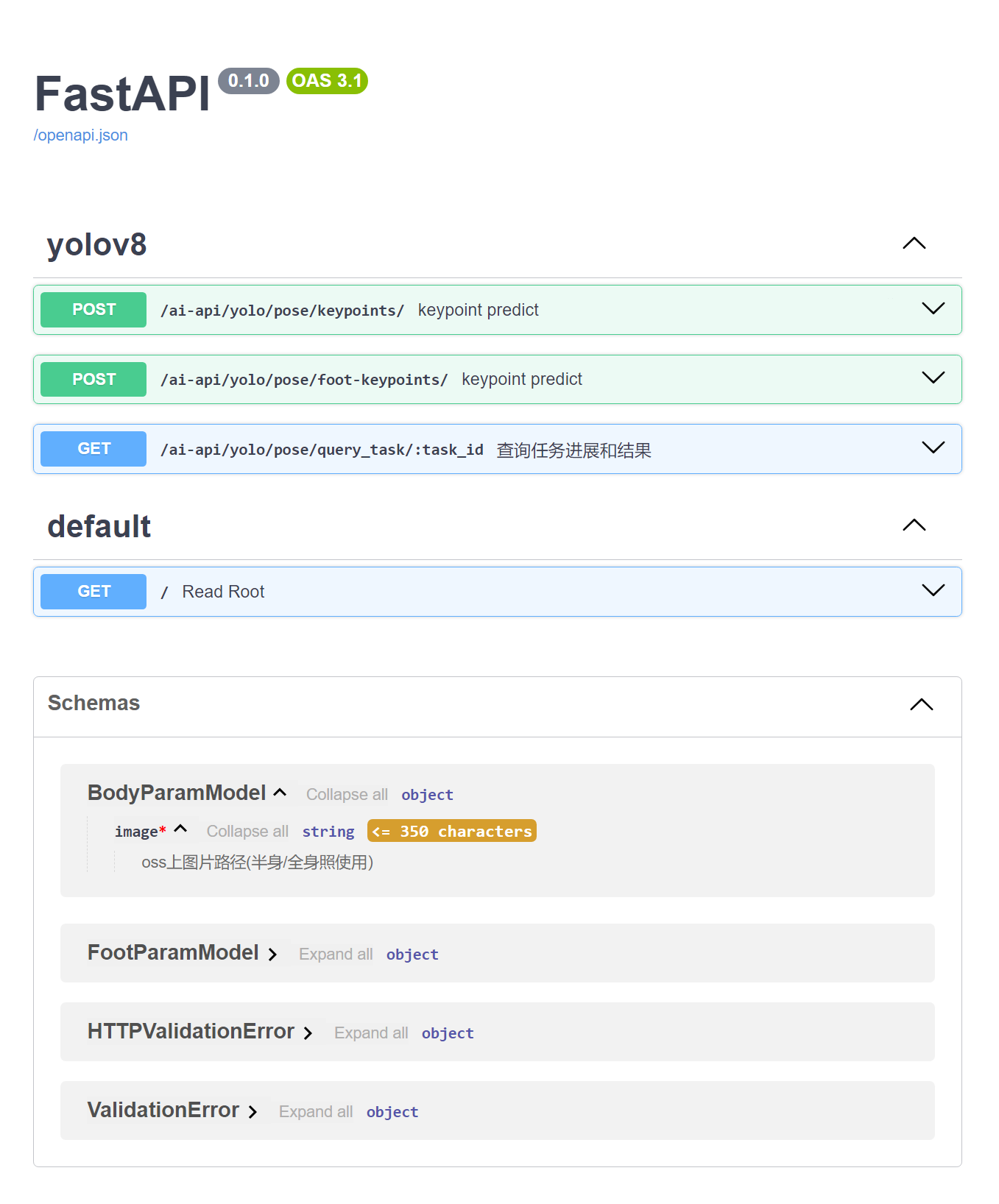Click the '<= 350 characters' constraint badge
The height and width of the screenshot is (1204, 999).
pos(452,831)
